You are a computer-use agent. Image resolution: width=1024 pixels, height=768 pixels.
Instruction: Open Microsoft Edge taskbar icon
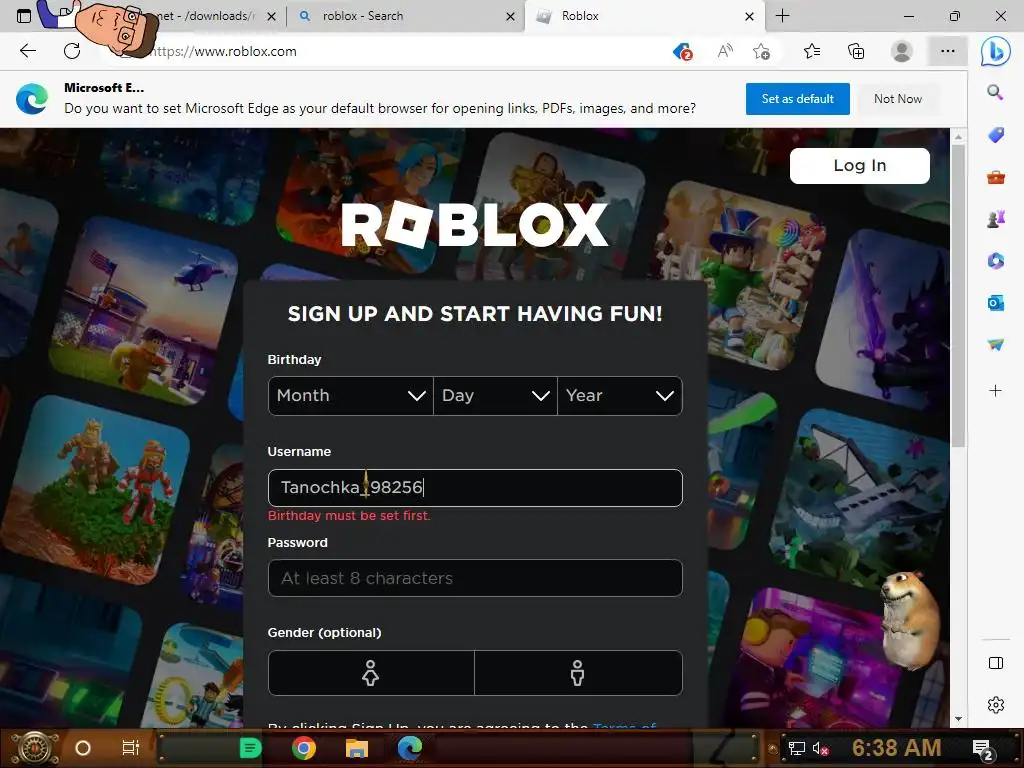(x=409, y=748)
